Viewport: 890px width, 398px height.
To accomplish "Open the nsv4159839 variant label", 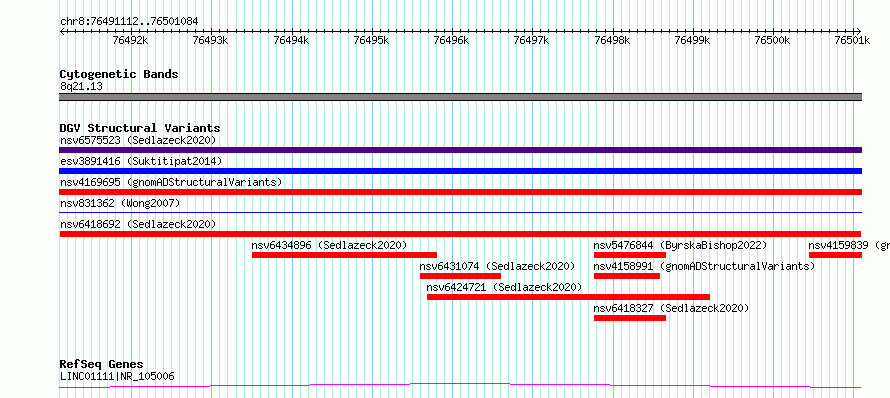I will (849, 245).
